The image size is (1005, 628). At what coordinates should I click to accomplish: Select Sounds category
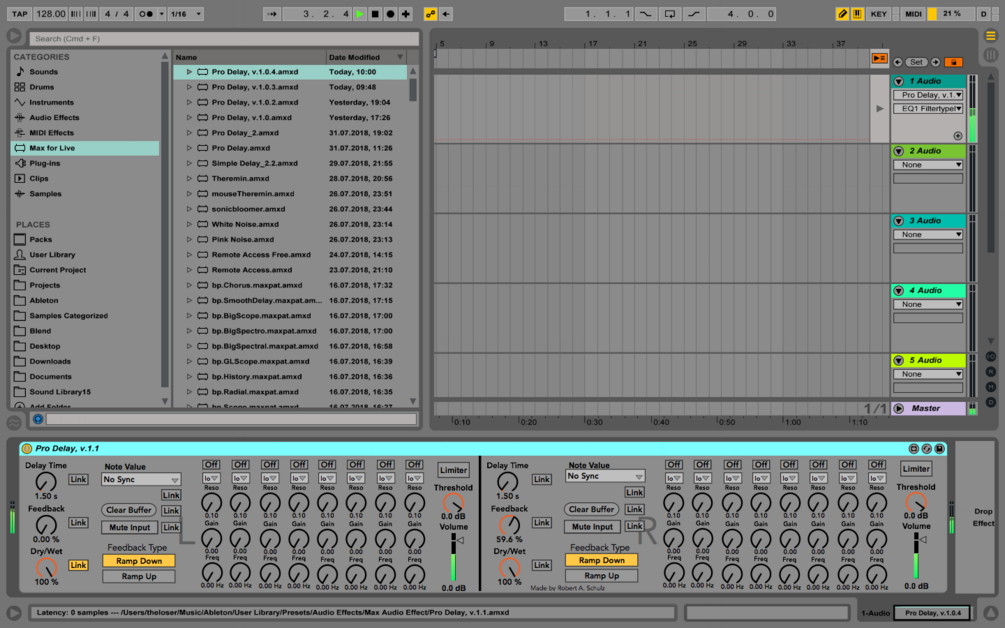[x=44, y=72]
